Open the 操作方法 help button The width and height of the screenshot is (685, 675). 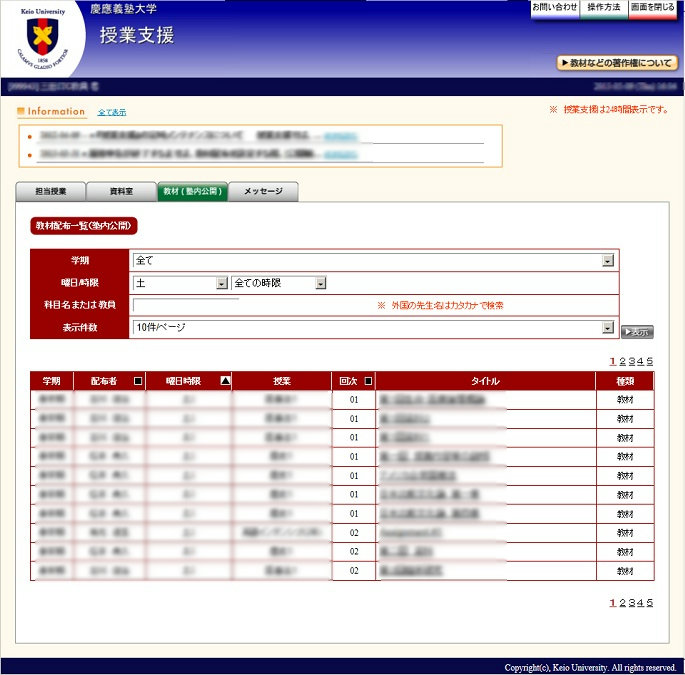[x=604, y=8]
